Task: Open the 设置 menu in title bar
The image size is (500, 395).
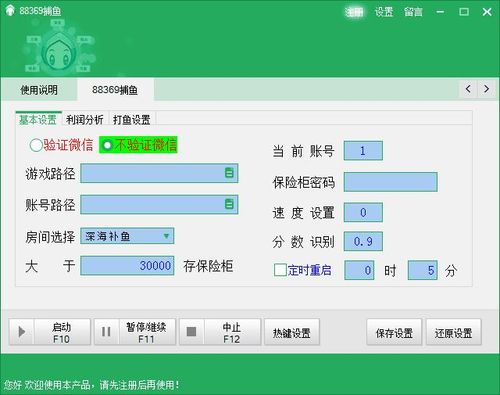Action: coord(384,12)
